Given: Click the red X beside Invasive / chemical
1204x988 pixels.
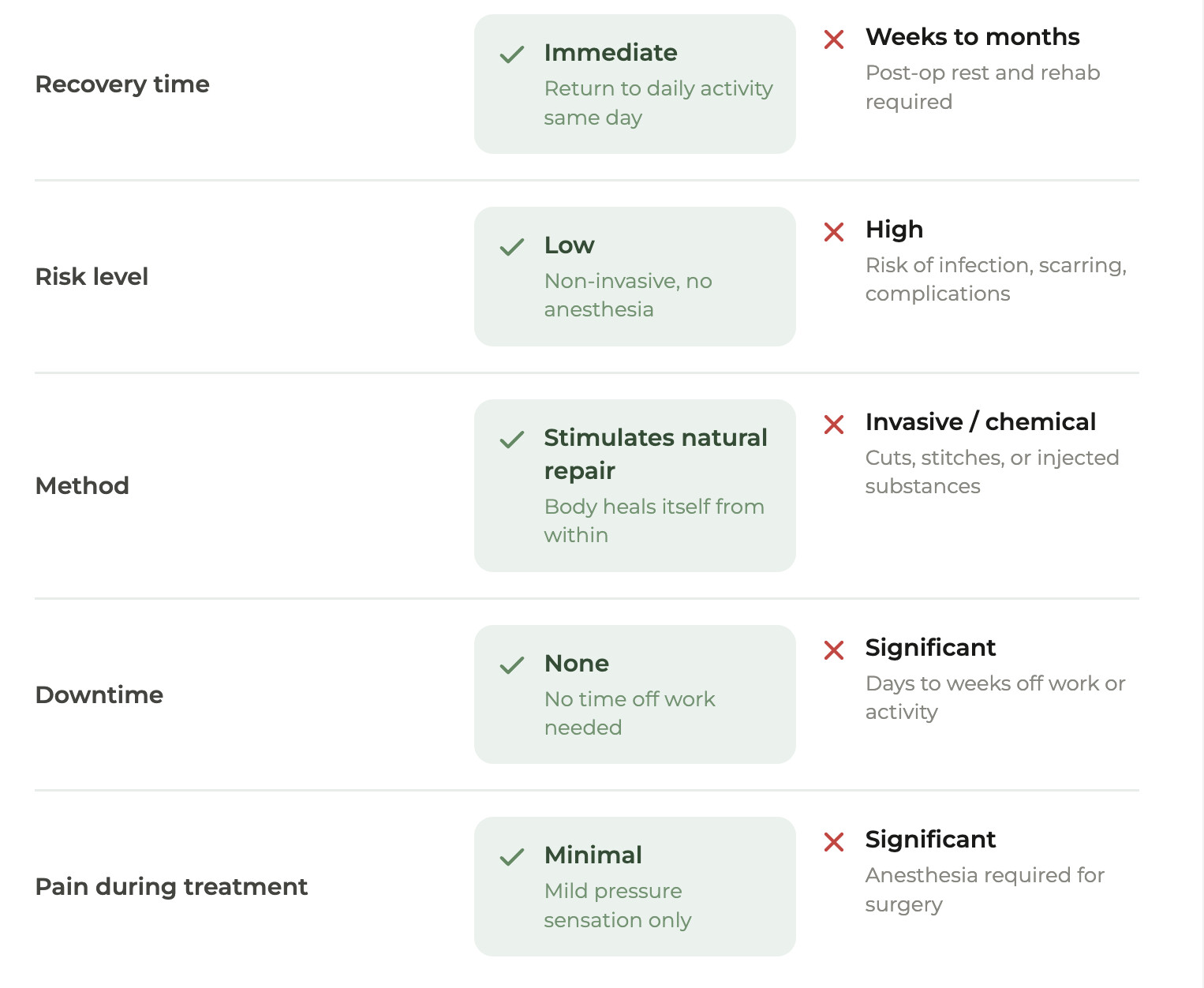Looking at the screenshot, I should point(834,425).
